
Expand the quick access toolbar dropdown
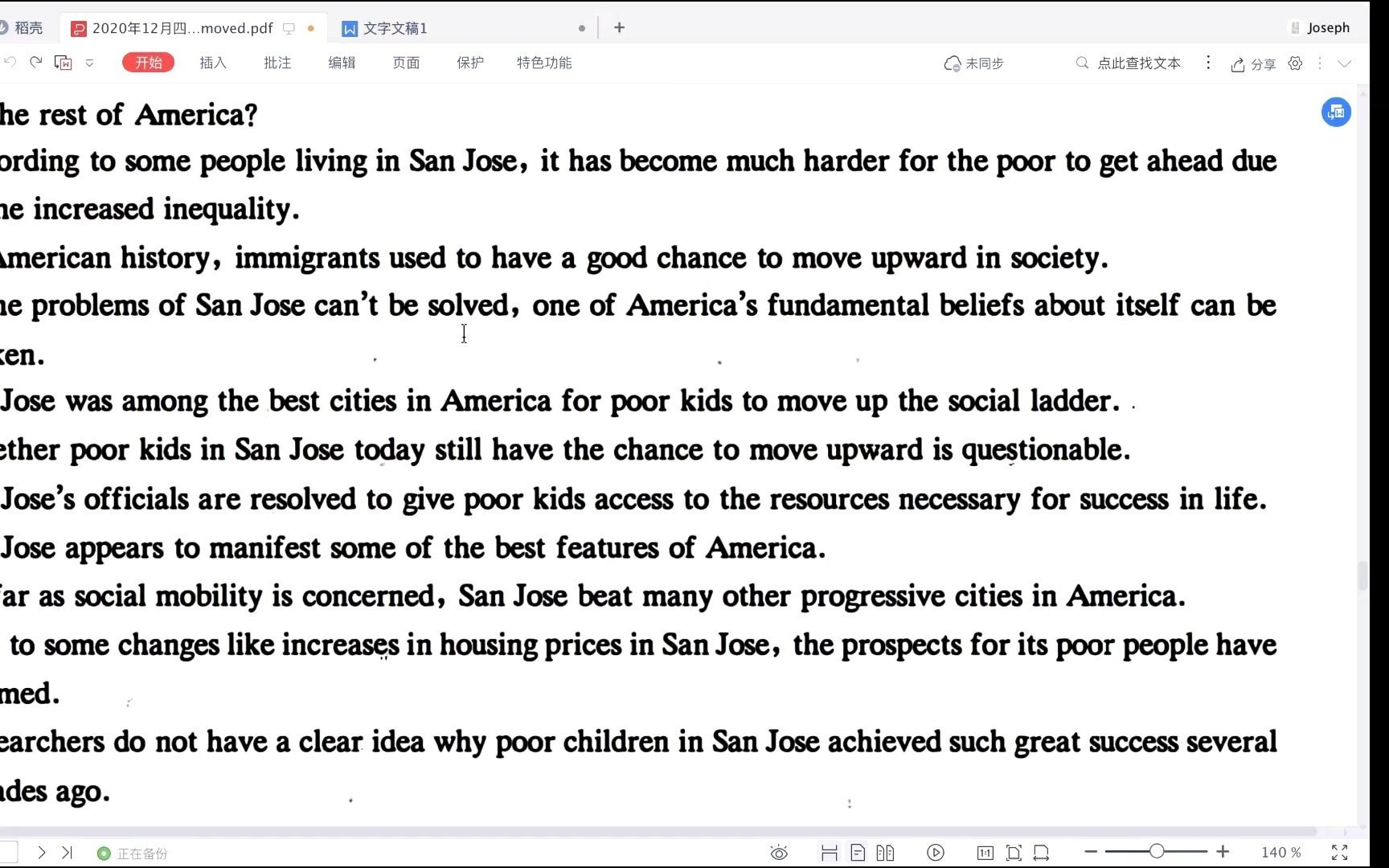89,63
